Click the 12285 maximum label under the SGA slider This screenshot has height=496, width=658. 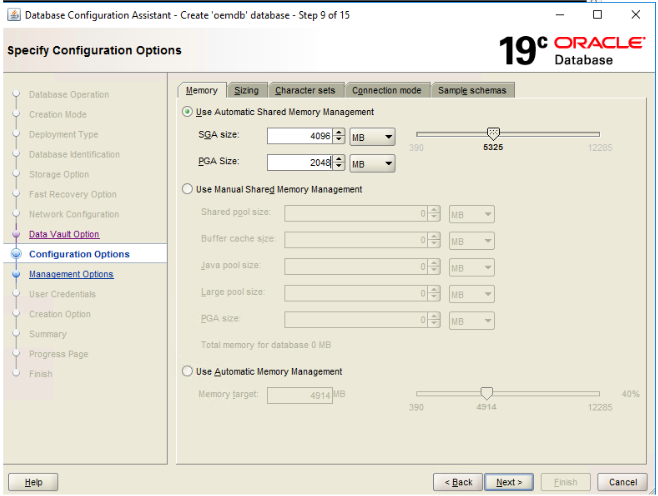pos(600,148)
